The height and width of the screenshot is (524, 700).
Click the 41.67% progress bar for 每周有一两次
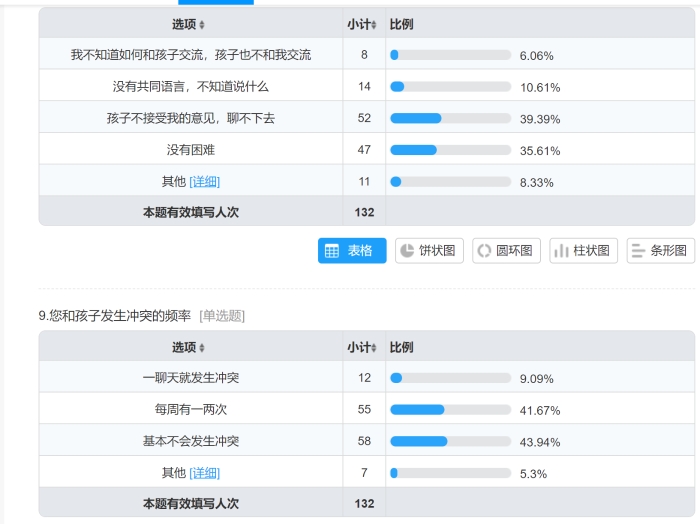point(448,410)
